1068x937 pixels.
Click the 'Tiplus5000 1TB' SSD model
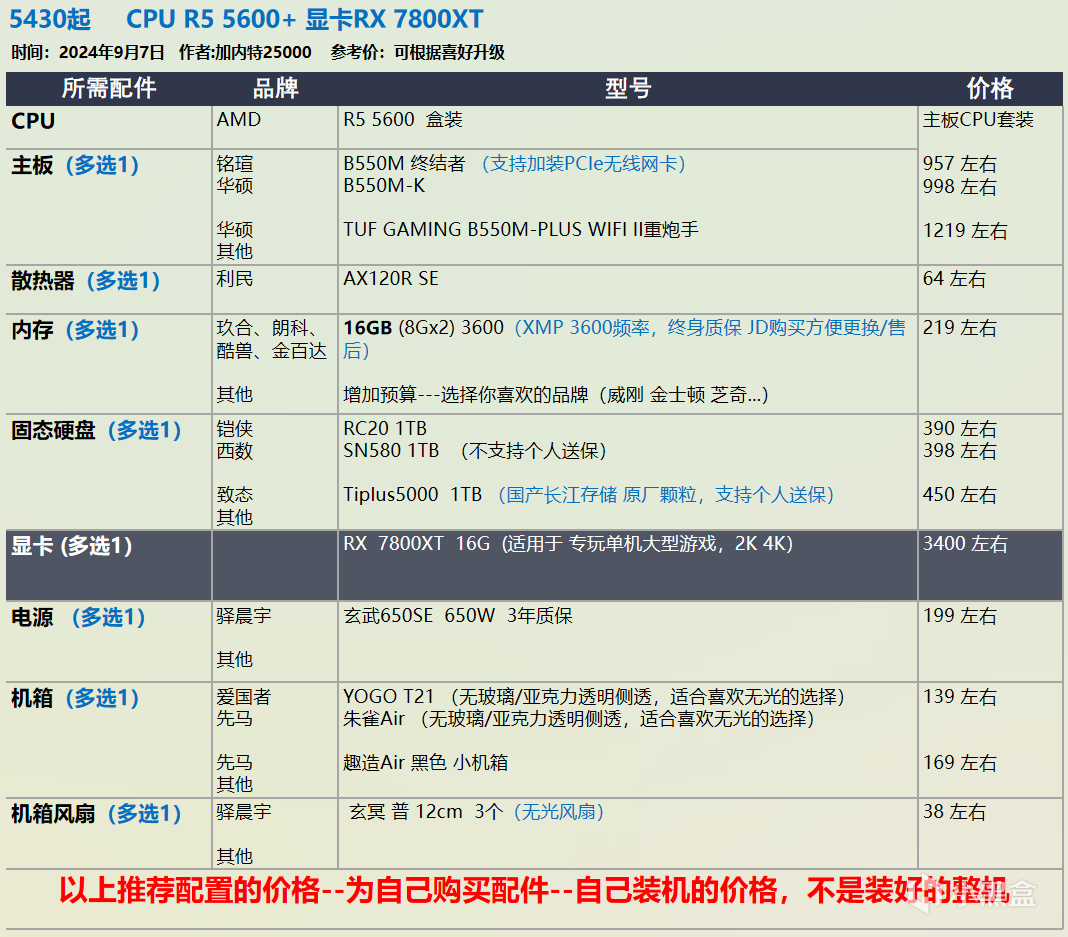click(413, 494)
